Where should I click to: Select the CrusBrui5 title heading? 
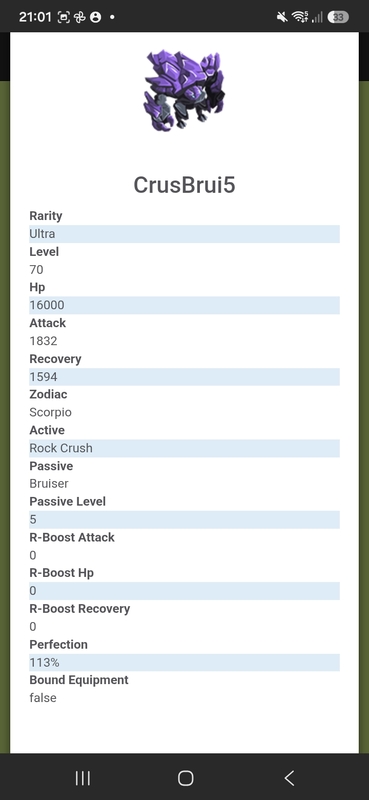184,185
